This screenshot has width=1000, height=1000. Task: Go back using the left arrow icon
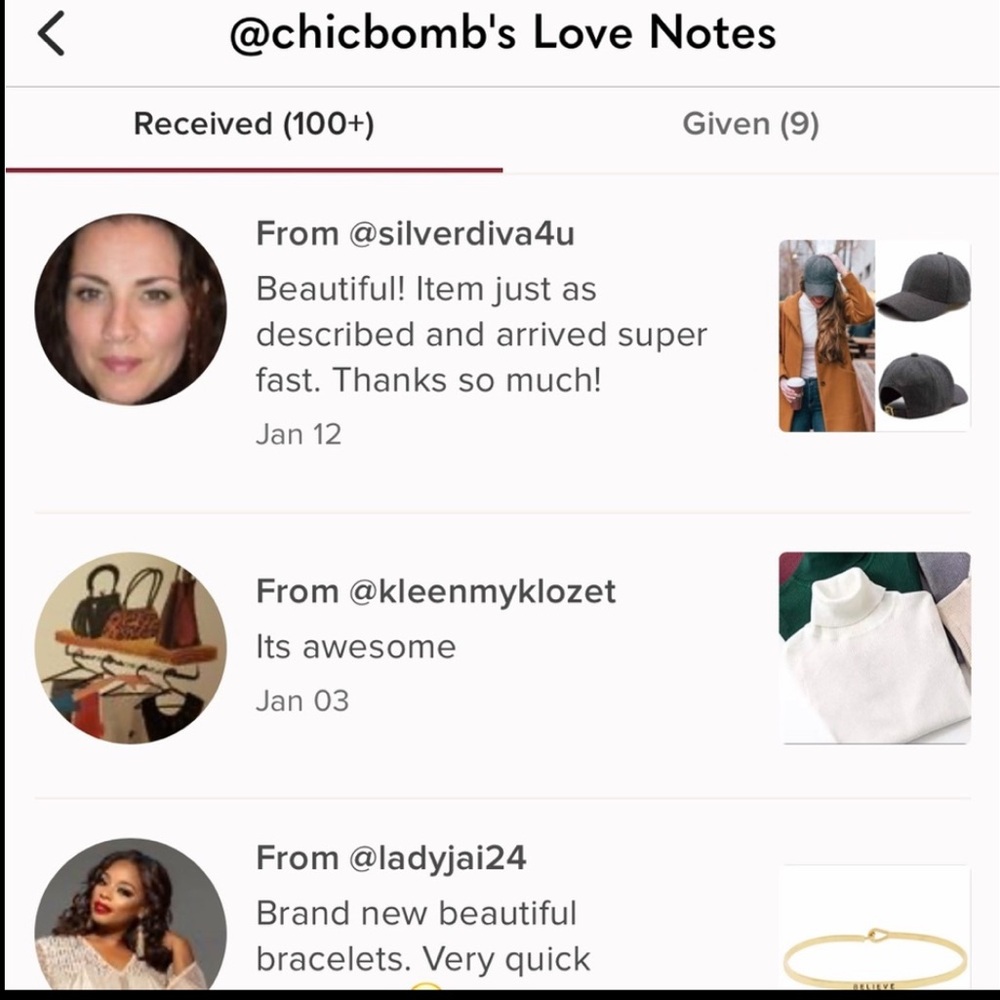click(x=51, y=34)
